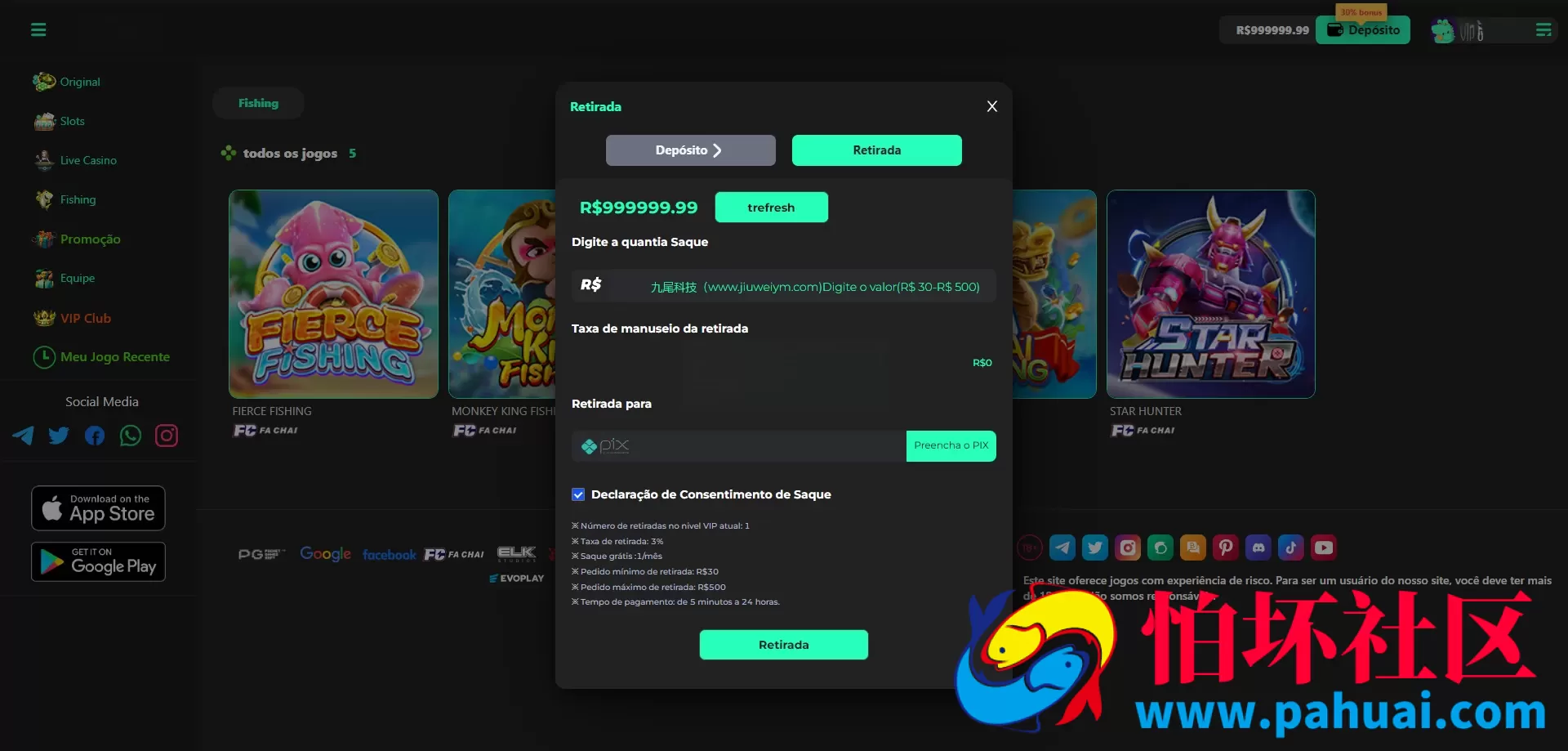This screenshot has width=1568, height=751.
Task: Open the Instagram icon under Social Media
Action: tap(167, 436)
